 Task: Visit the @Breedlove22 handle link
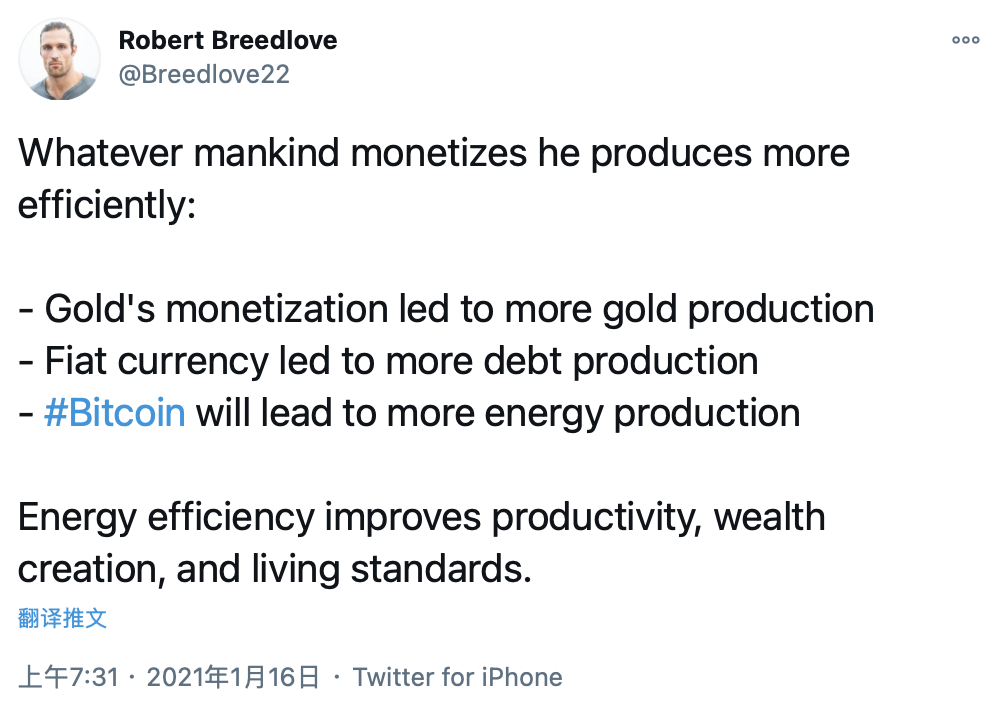click(x=204, y=74)
